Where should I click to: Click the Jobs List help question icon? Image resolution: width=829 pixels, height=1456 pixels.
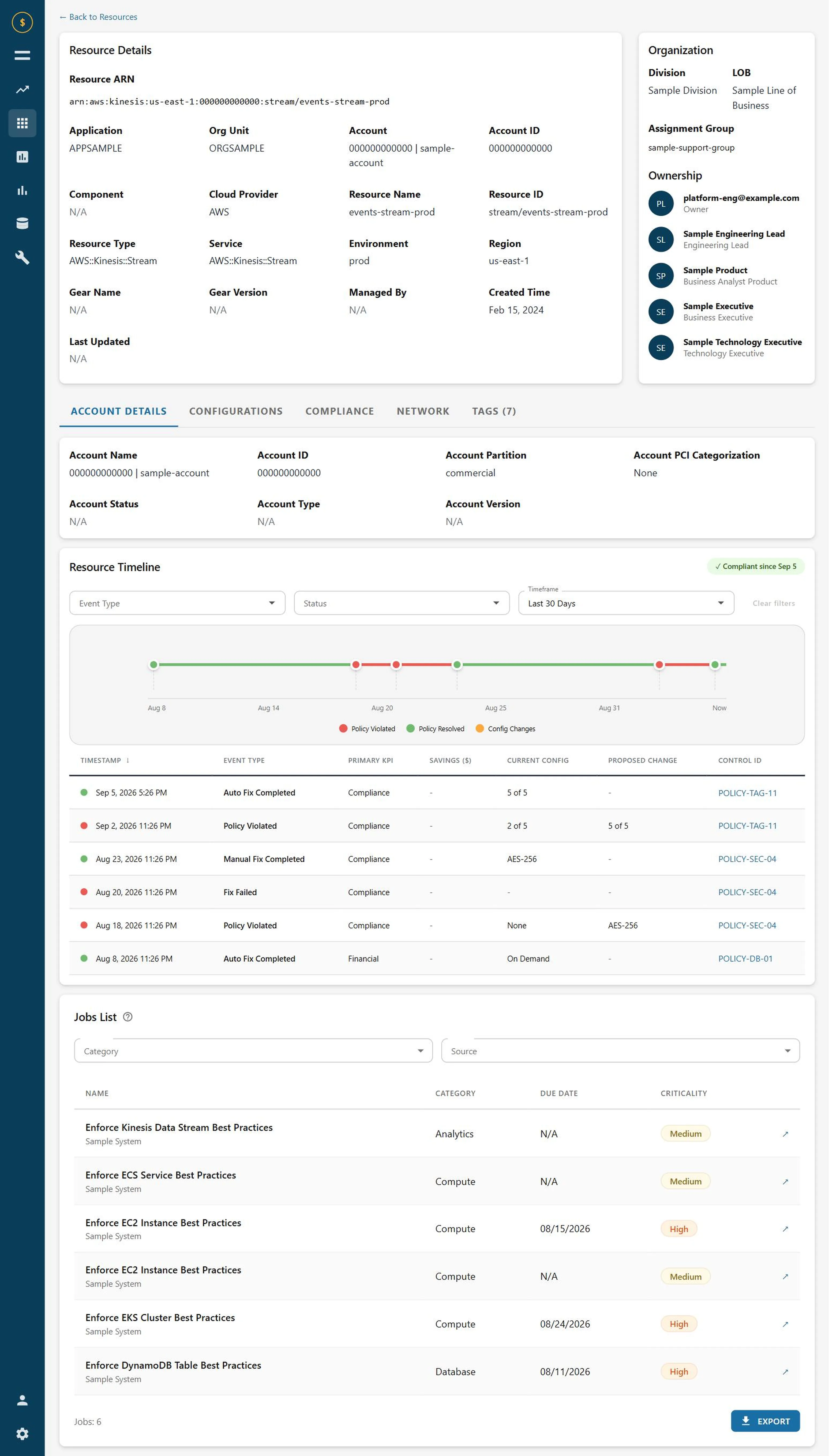[x=127, y=1016]
